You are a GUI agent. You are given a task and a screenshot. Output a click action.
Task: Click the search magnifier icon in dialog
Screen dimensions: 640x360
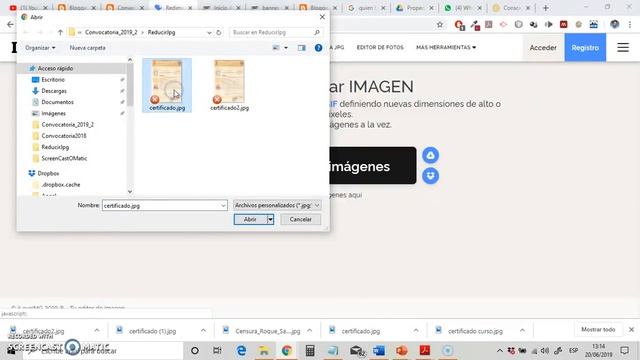coord(317,32)
